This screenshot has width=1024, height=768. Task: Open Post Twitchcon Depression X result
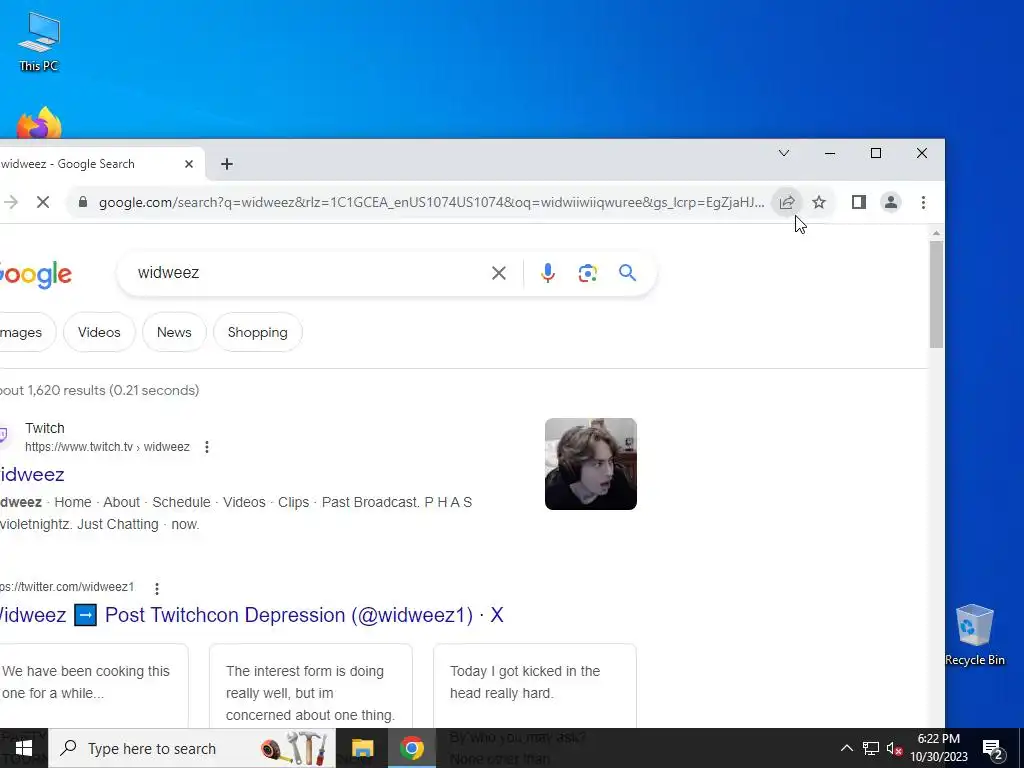pyautogui.click(x=251, y=615)
